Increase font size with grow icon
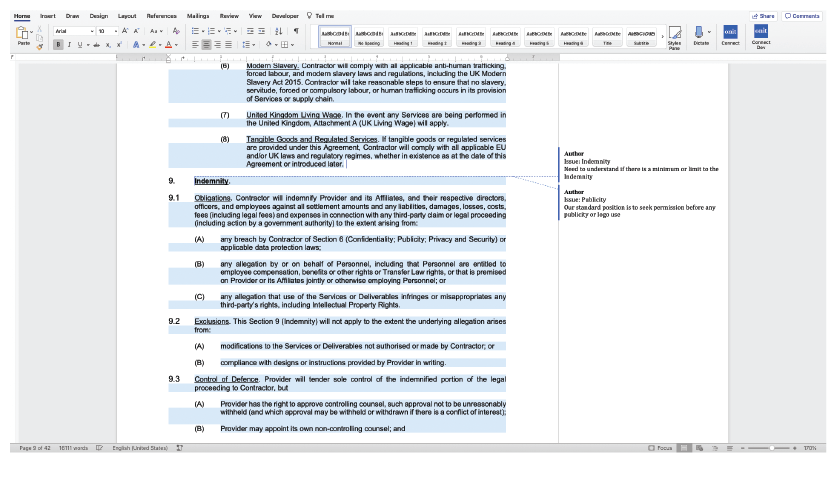840x500 pixels. [x=125, y=31]
